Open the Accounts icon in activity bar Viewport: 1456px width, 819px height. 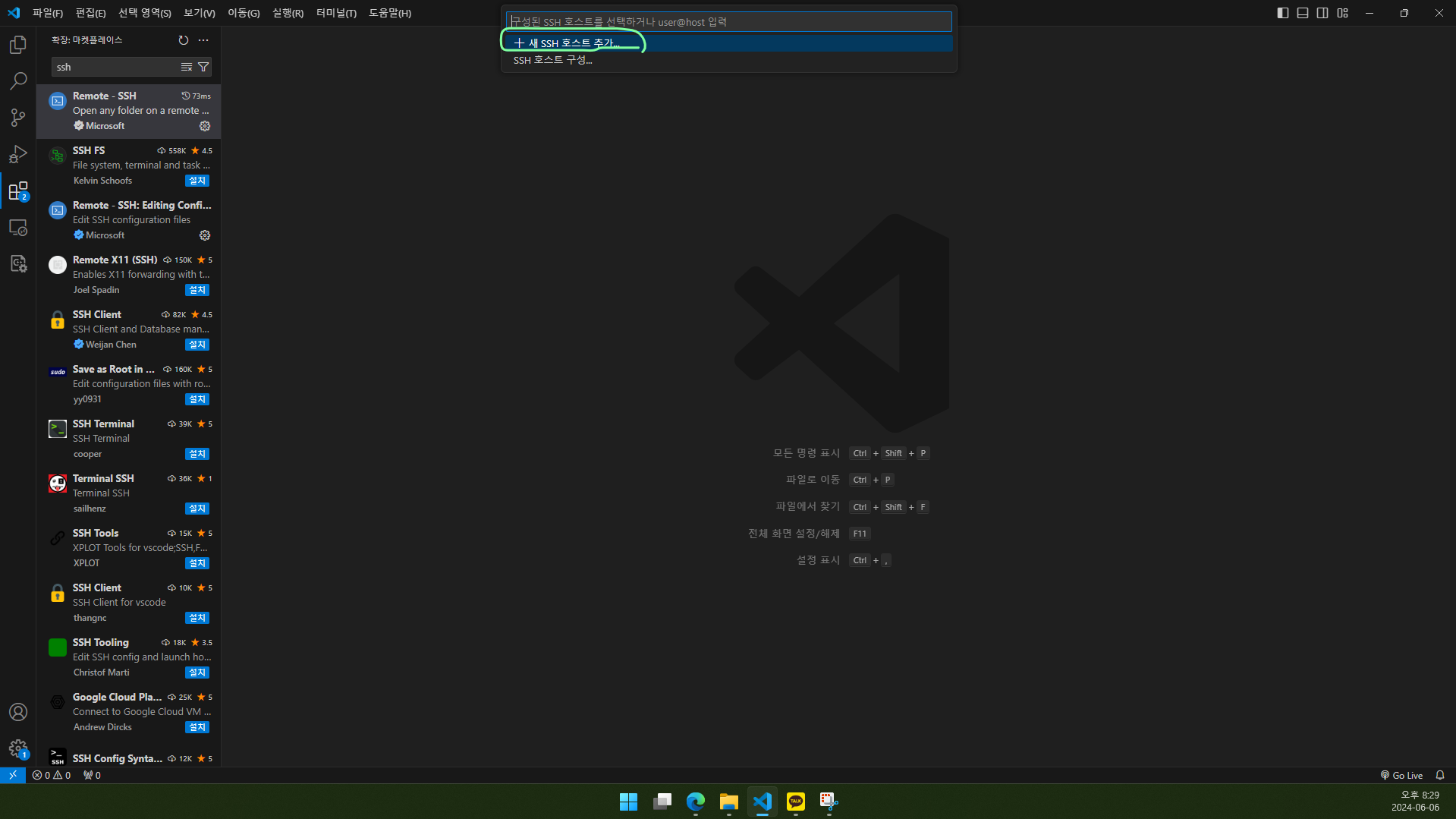[18, 712]
